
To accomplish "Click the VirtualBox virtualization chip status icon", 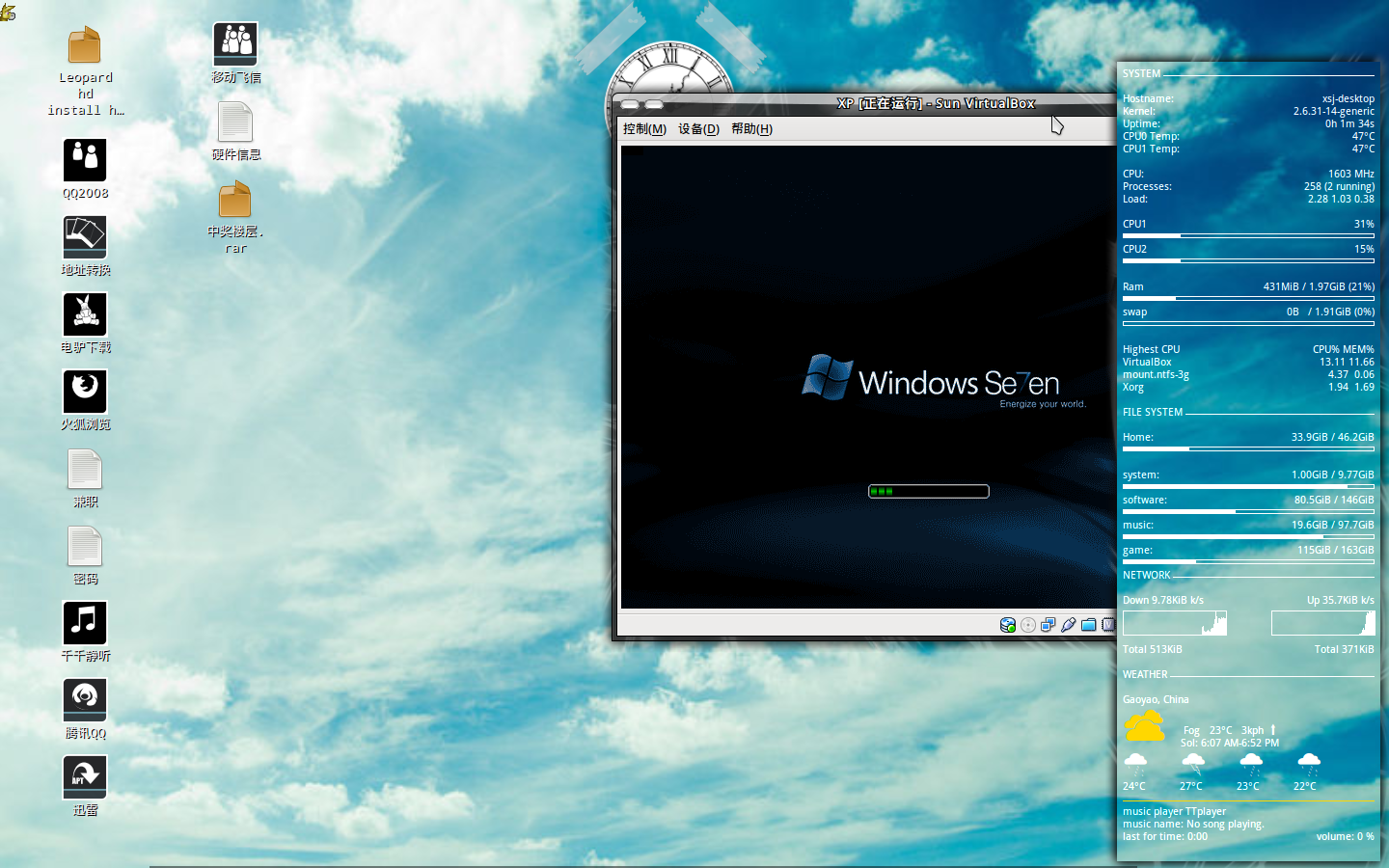I will click(1109, 625).
